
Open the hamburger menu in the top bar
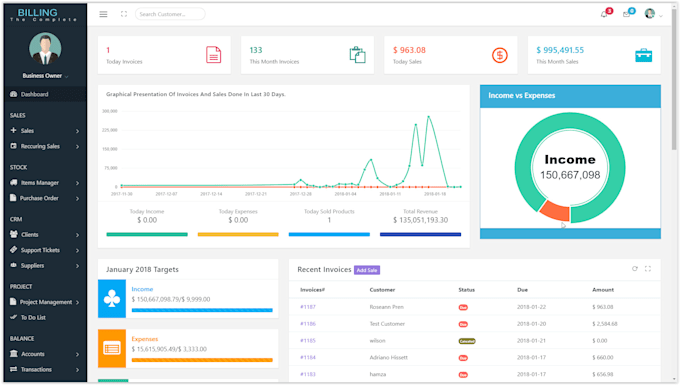103,14
